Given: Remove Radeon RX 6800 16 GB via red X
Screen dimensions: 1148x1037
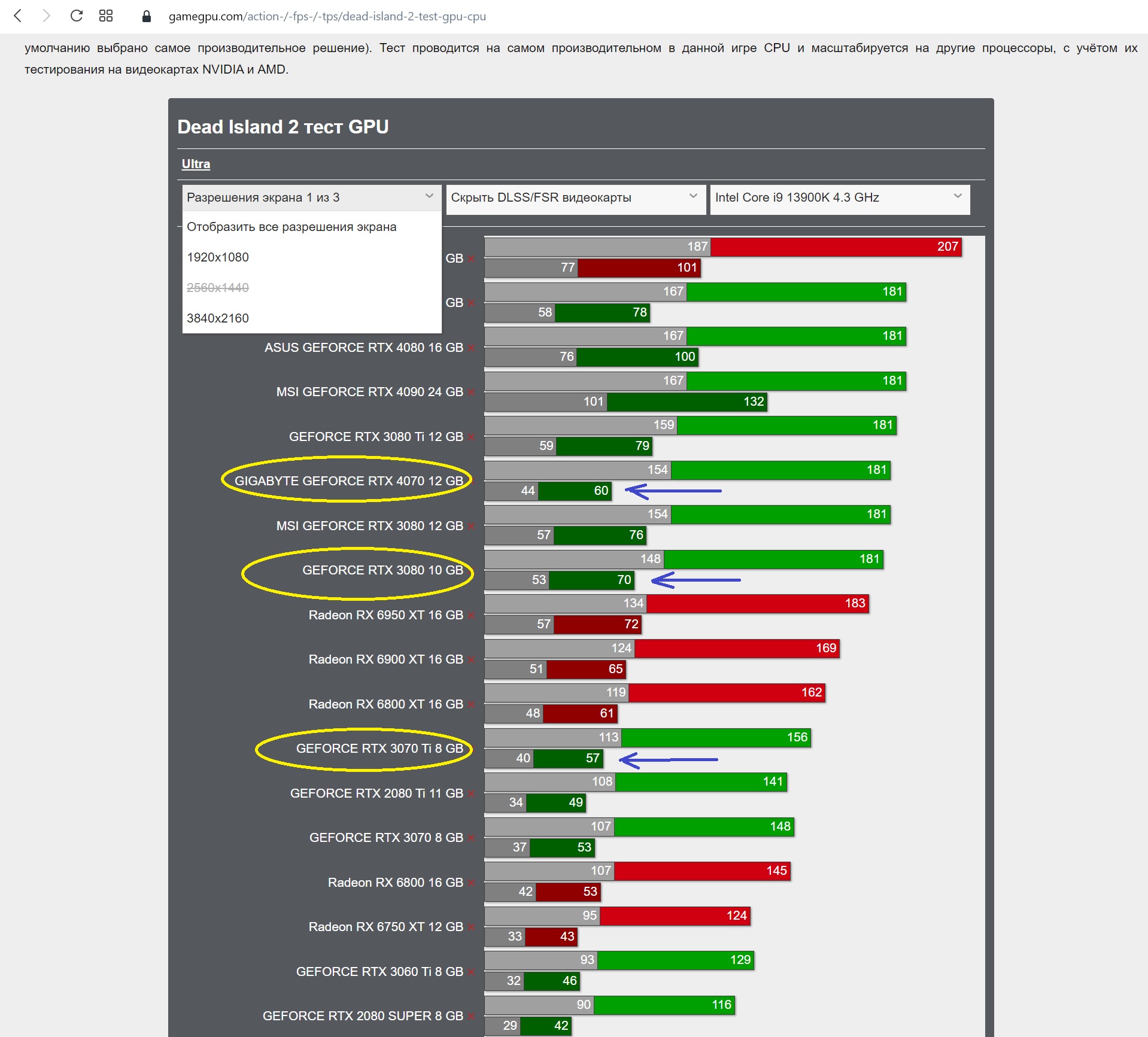Looking at the screenshot, I should pos(472,883).
